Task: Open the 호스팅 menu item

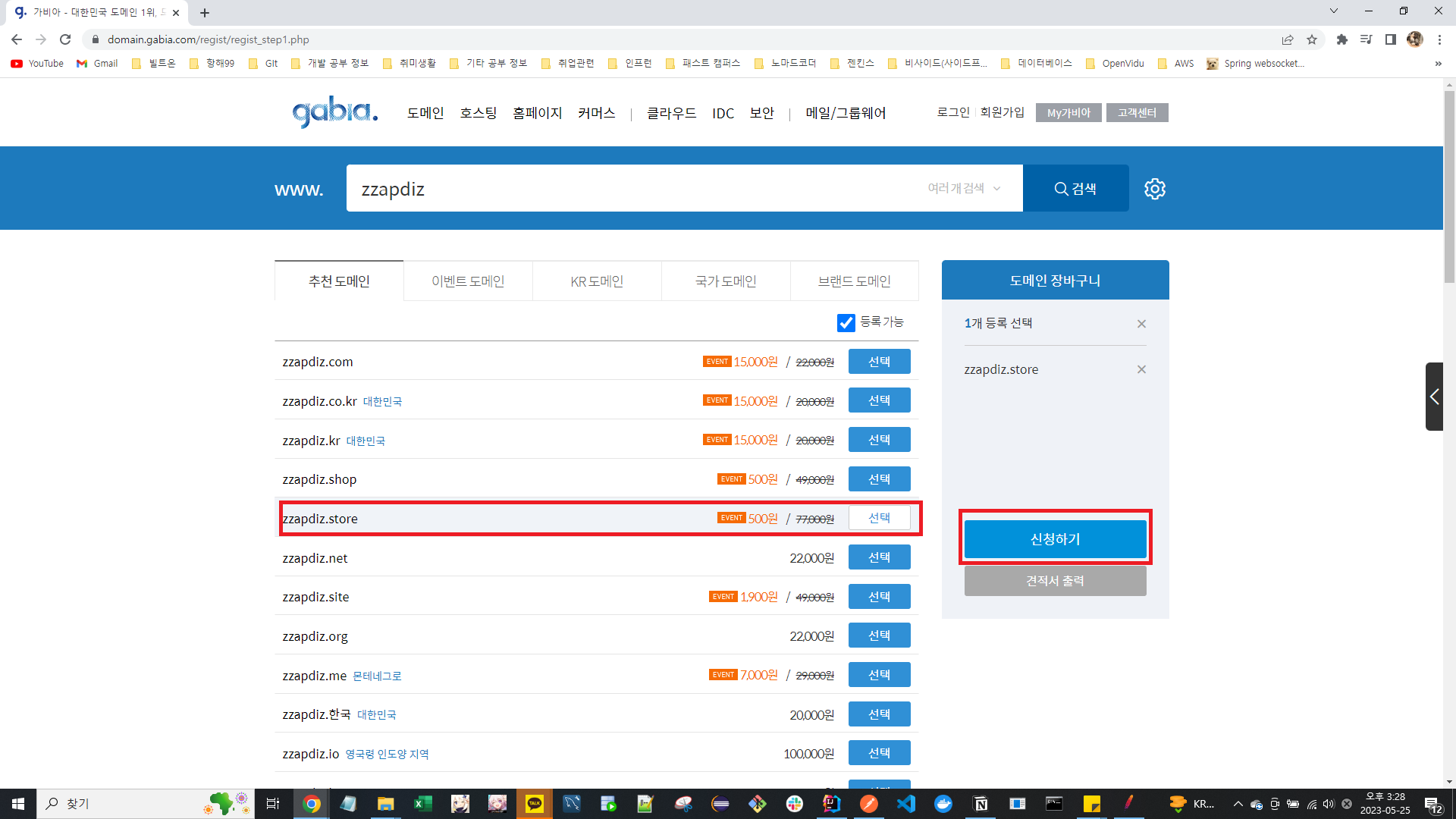Action: (478, 113)
